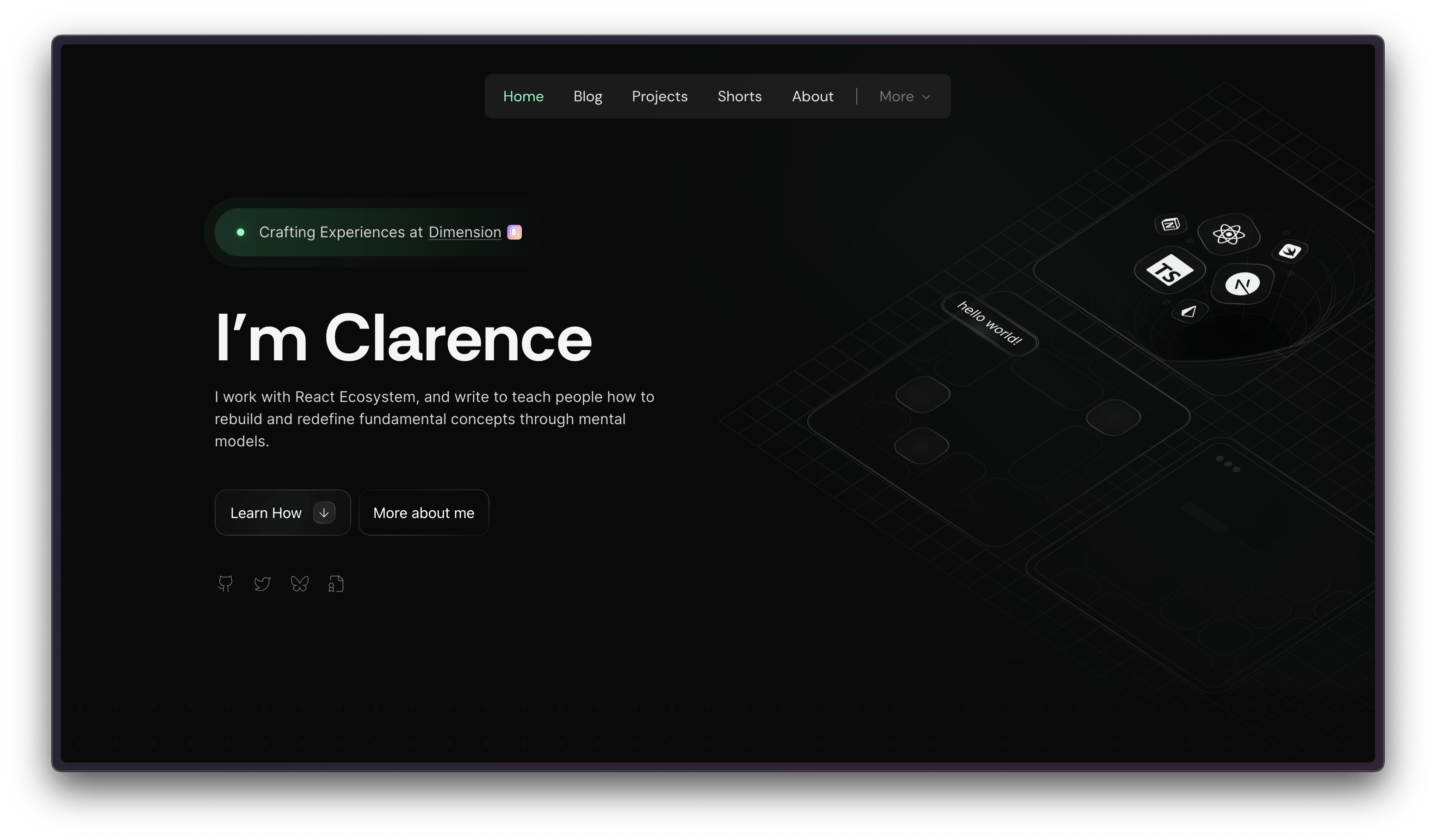Click the down arrow in Learn How
The width and height of the screenshot is (1436, 840).
324,513
